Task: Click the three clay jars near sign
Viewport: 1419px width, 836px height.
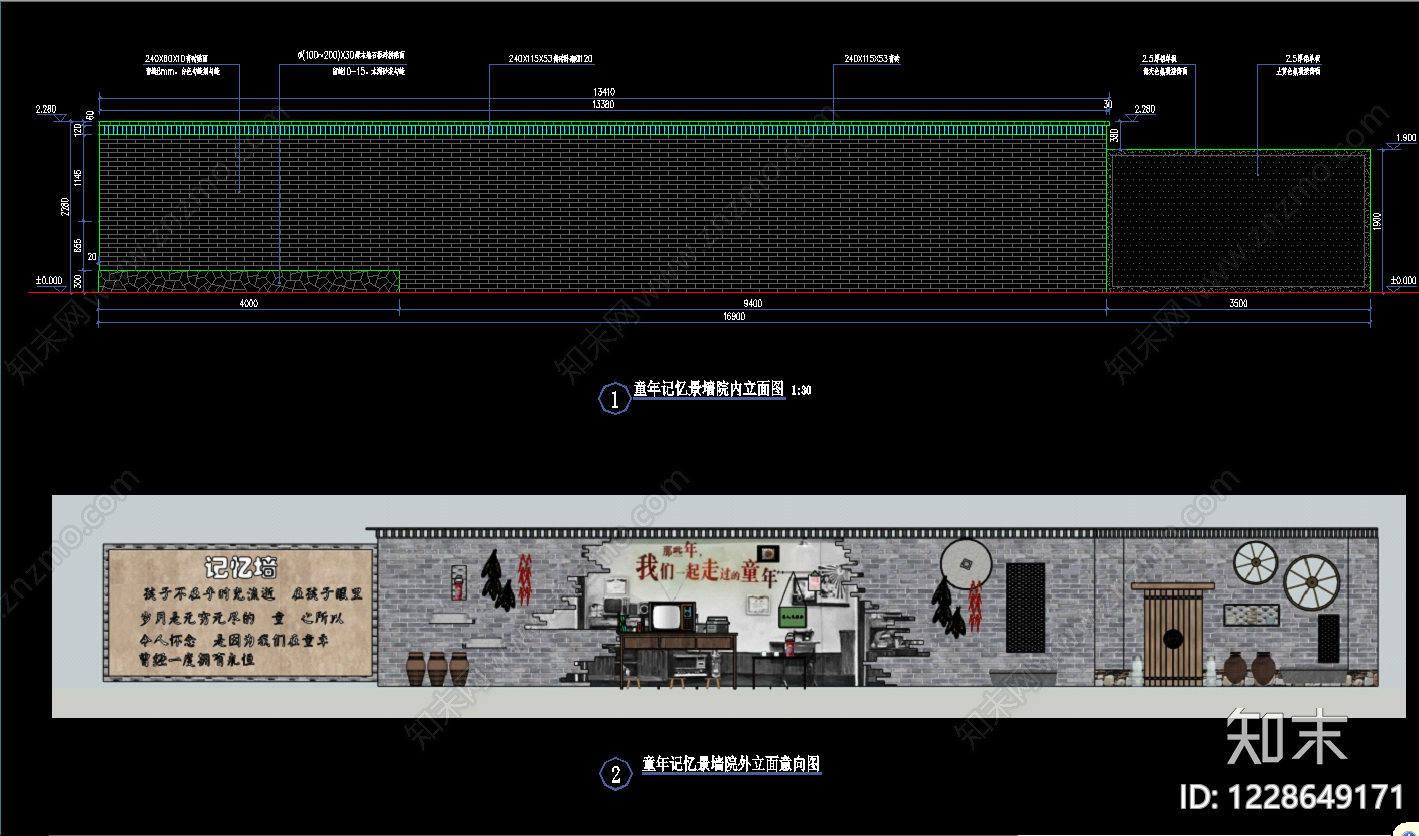Action: point(438,668)
